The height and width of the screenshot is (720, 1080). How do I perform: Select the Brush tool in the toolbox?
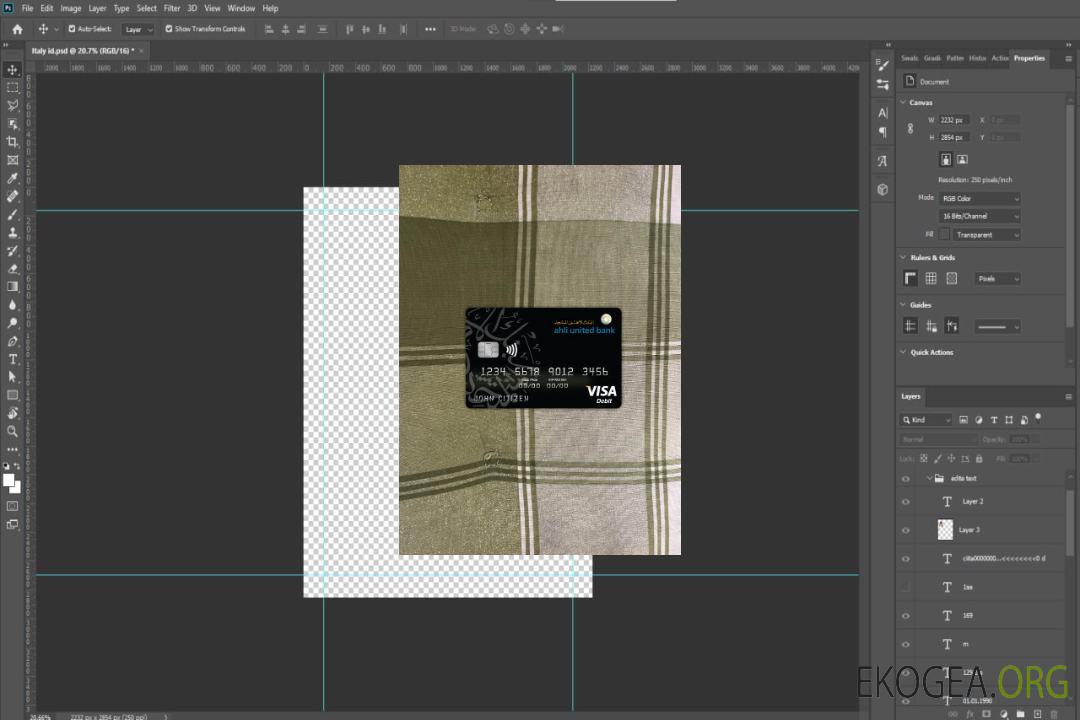[x=12, y=214]
